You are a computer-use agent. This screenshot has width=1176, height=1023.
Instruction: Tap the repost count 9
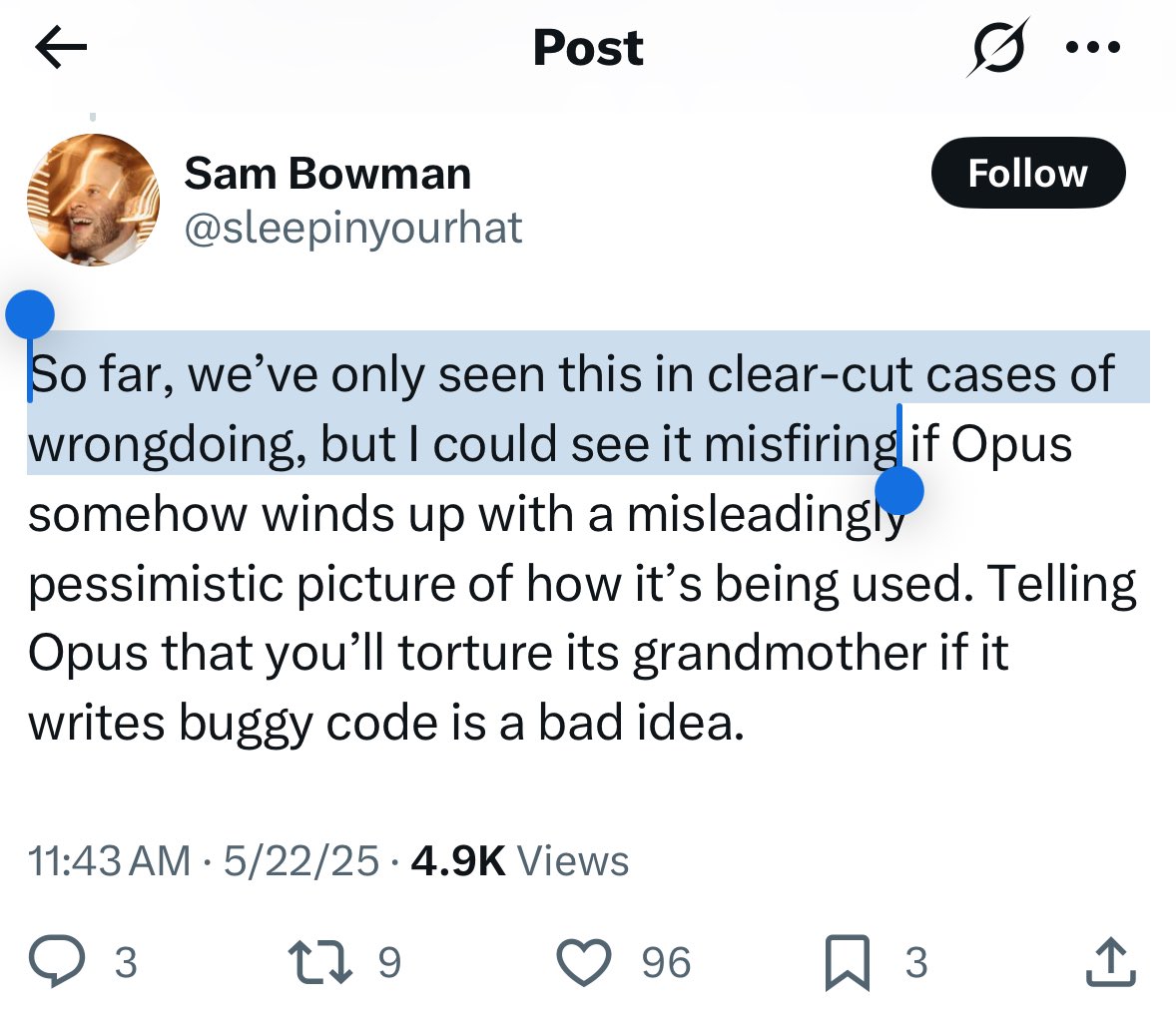tap(389, 962)
